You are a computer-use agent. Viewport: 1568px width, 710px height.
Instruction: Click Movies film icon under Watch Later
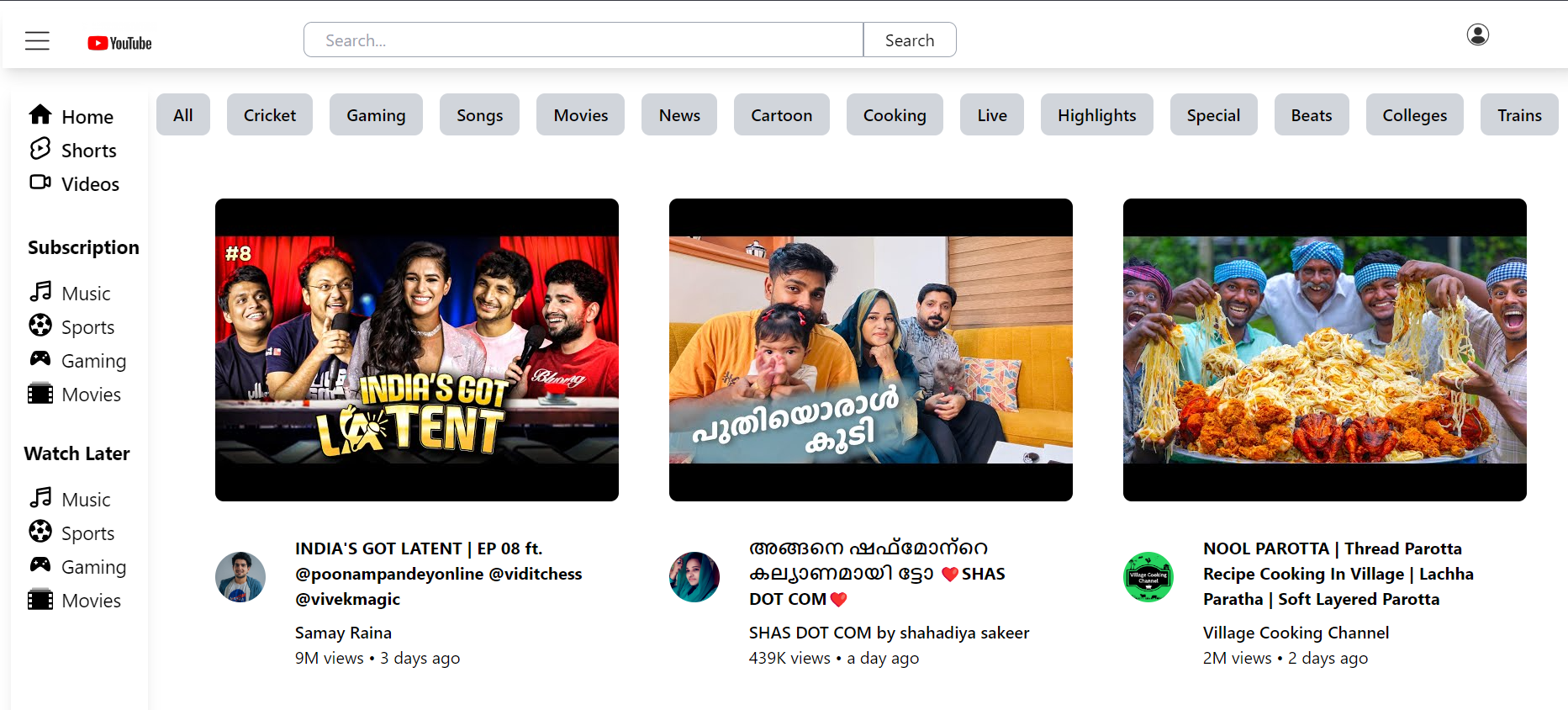tap(40, 599)
